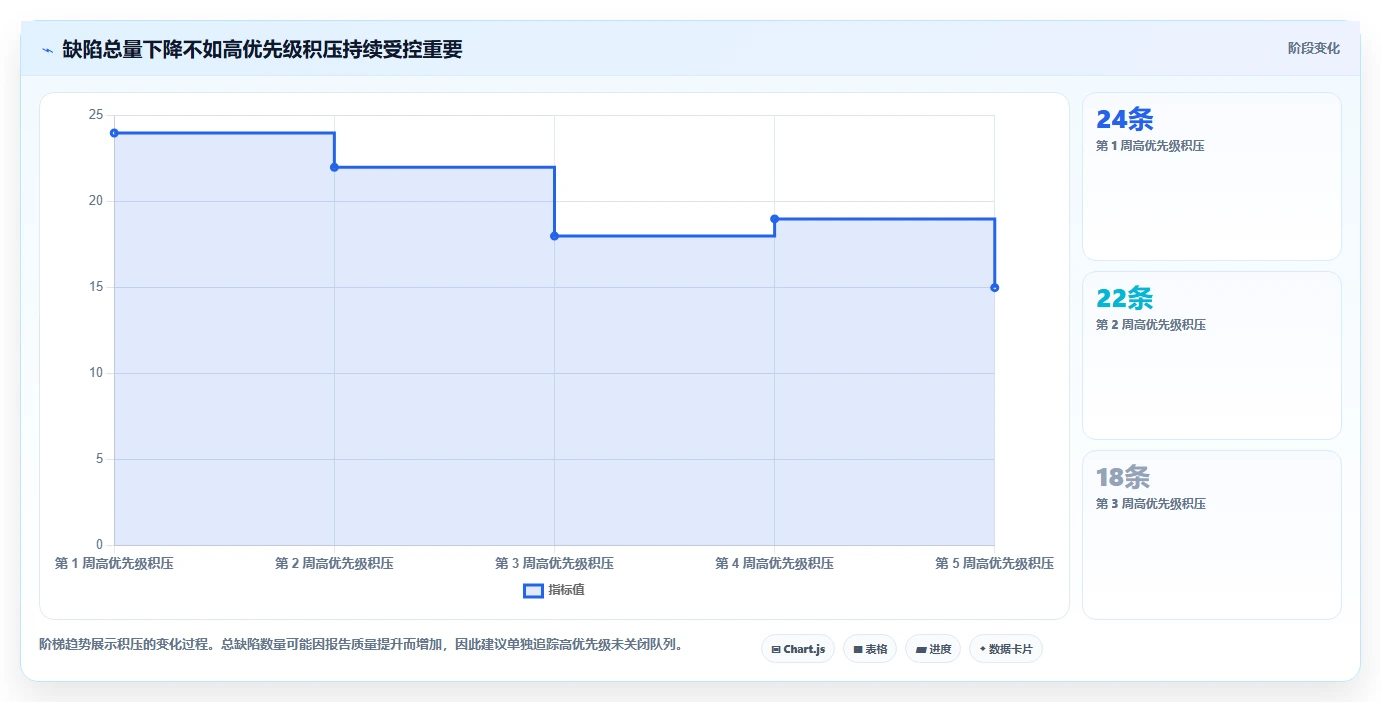Click the y-axis value 20
The width and height of the screenshot is (1381, 702).
click(x=96, y=201)
